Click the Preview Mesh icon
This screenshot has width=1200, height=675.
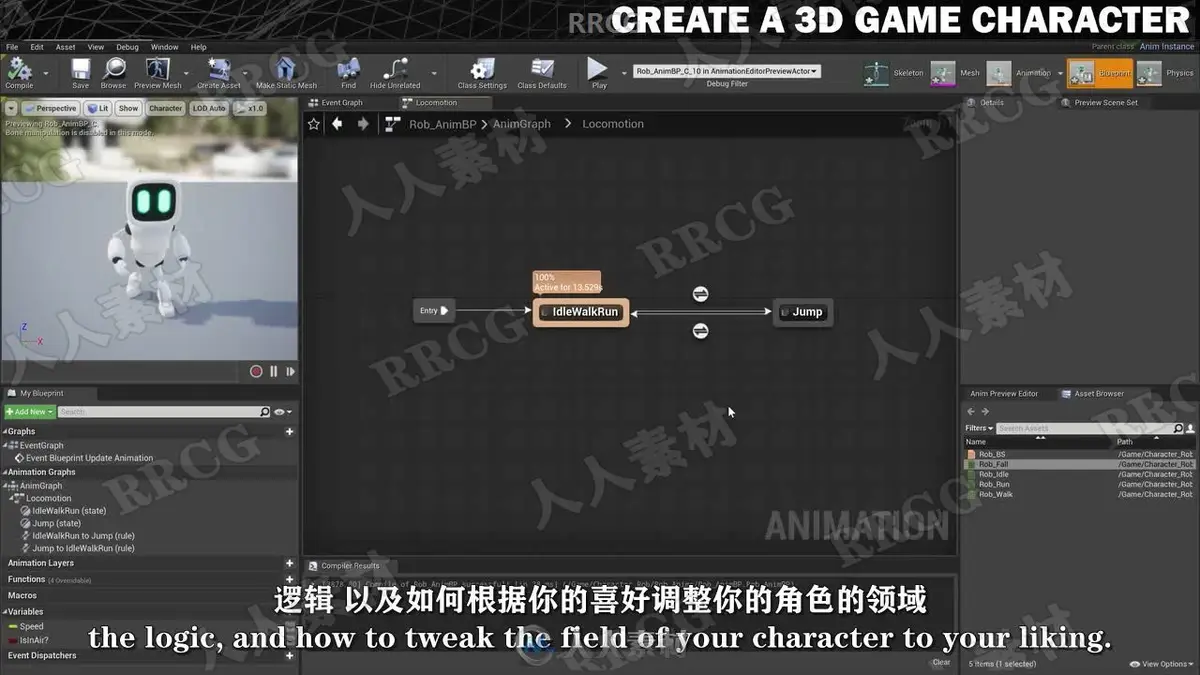click(x=157, y=69)
